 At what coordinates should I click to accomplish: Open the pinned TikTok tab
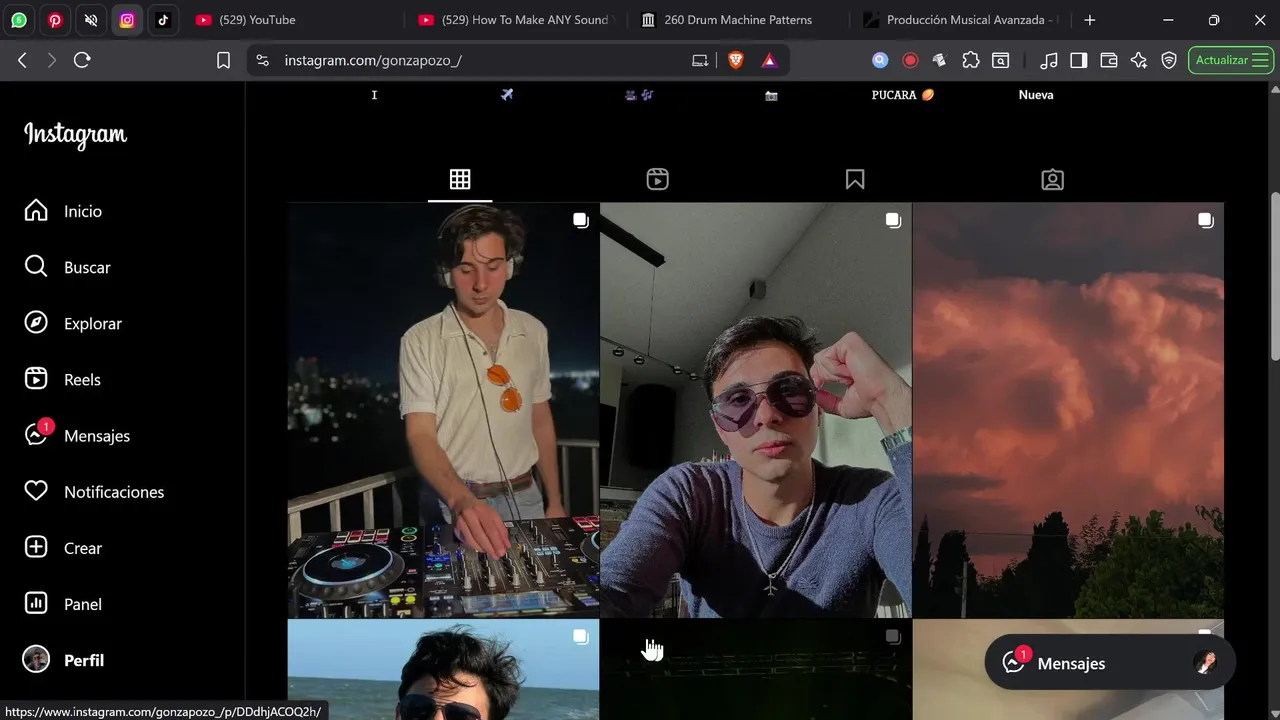pos(163,20)
